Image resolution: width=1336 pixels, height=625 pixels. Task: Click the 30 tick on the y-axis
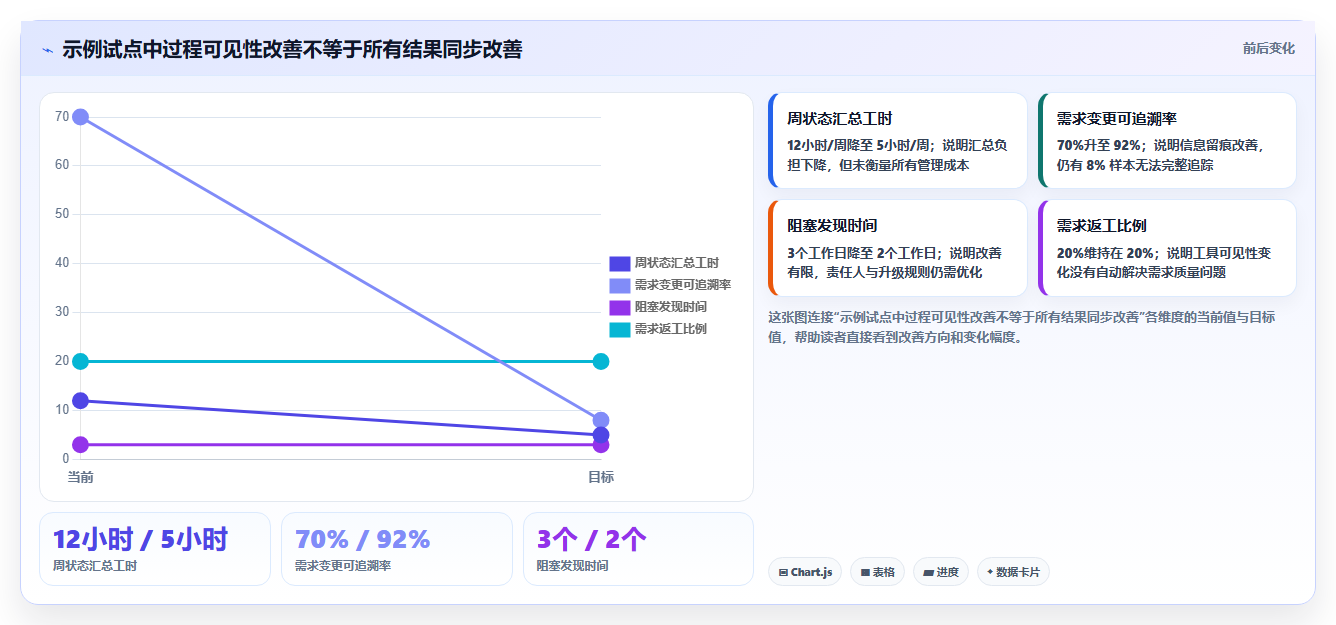tap(62, 312)
